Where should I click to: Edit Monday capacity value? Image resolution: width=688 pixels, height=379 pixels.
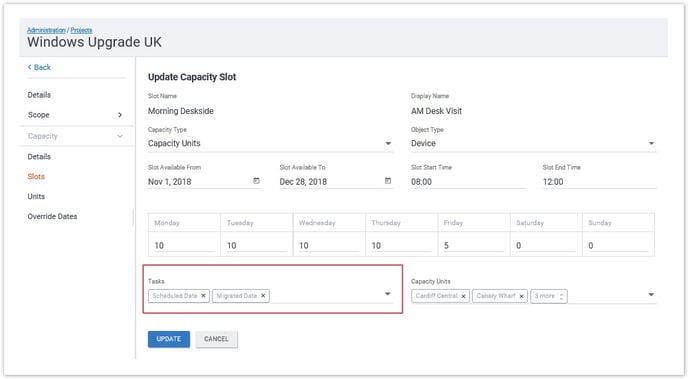pos(184,246)
